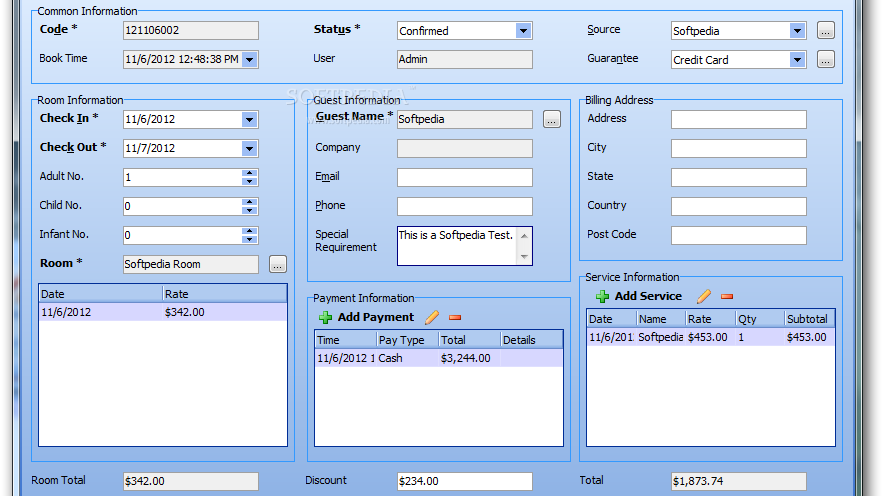This screenshot has height=496, width=883.
Task: Select the $453.00 subtotal cell
Action: pyautogui.click(x=809, y=337)
